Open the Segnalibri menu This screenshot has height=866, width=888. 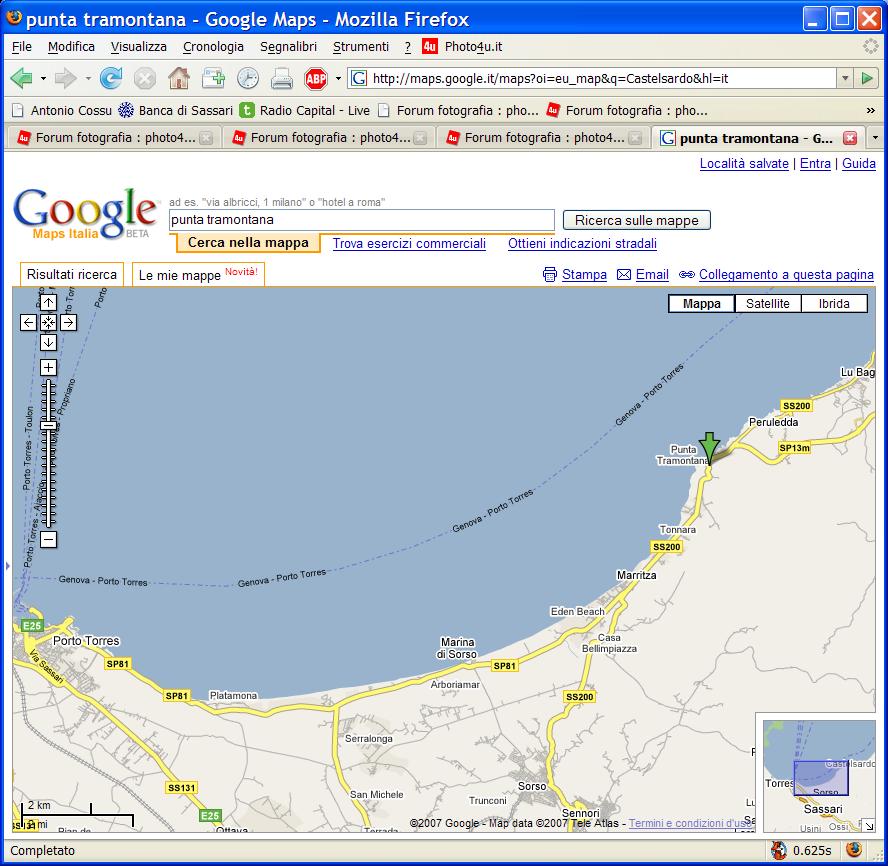tap(288, 46)
